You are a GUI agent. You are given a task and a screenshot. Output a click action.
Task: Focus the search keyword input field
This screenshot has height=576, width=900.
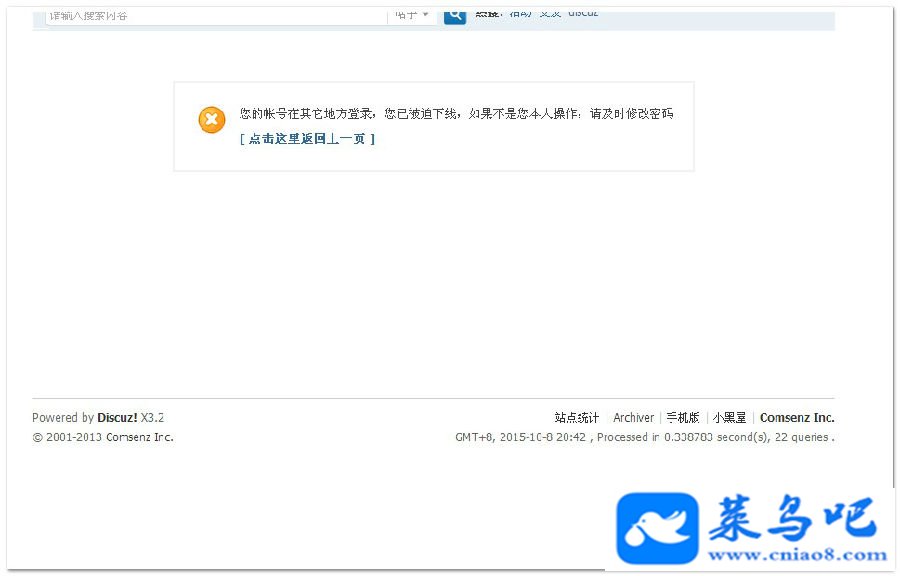click(x=217, y=15)
